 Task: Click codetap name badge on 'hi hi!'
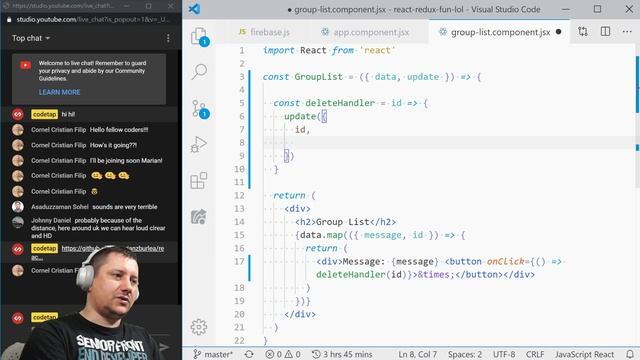click(x=44, y=114)
